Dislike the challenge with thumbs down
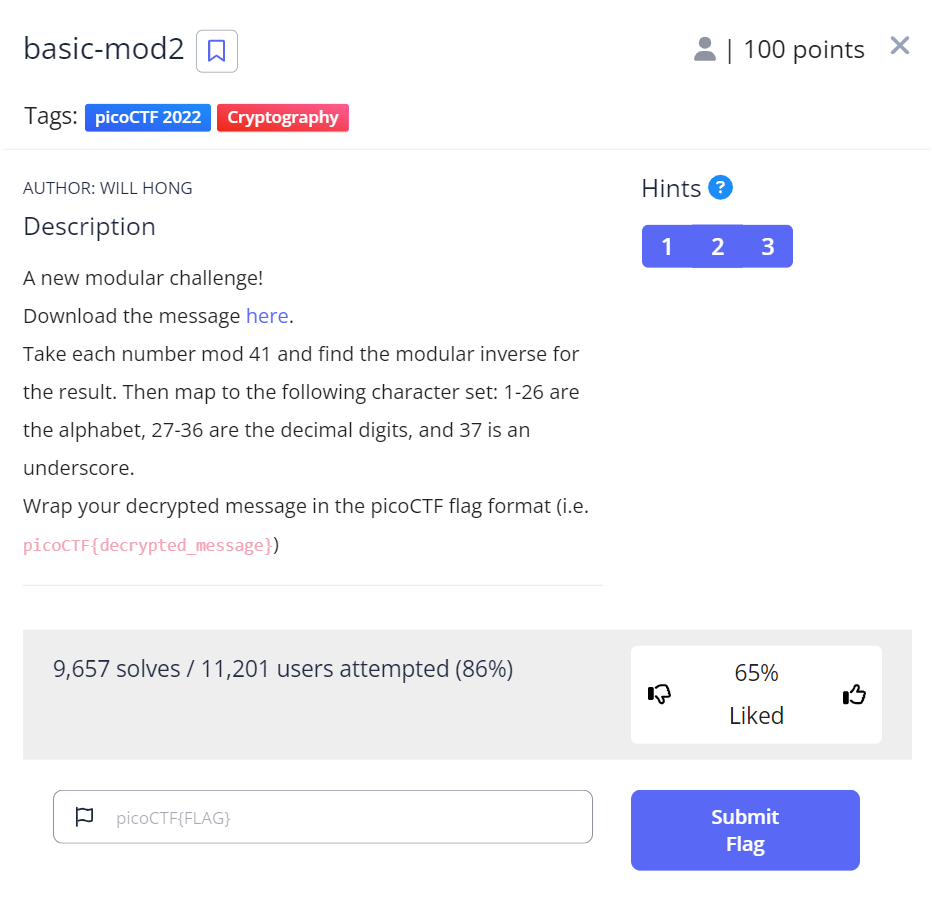This screenshot has width=932, height=897. [x=659, y=693]
